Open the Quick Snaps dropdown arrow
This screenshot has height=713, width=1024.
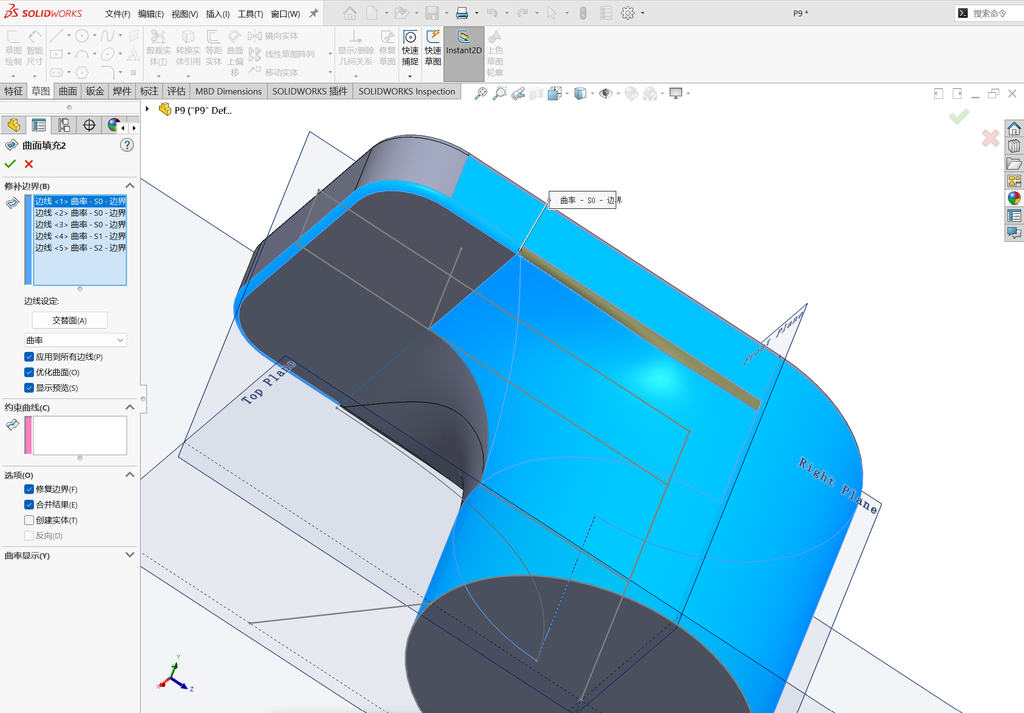[410, 75]
